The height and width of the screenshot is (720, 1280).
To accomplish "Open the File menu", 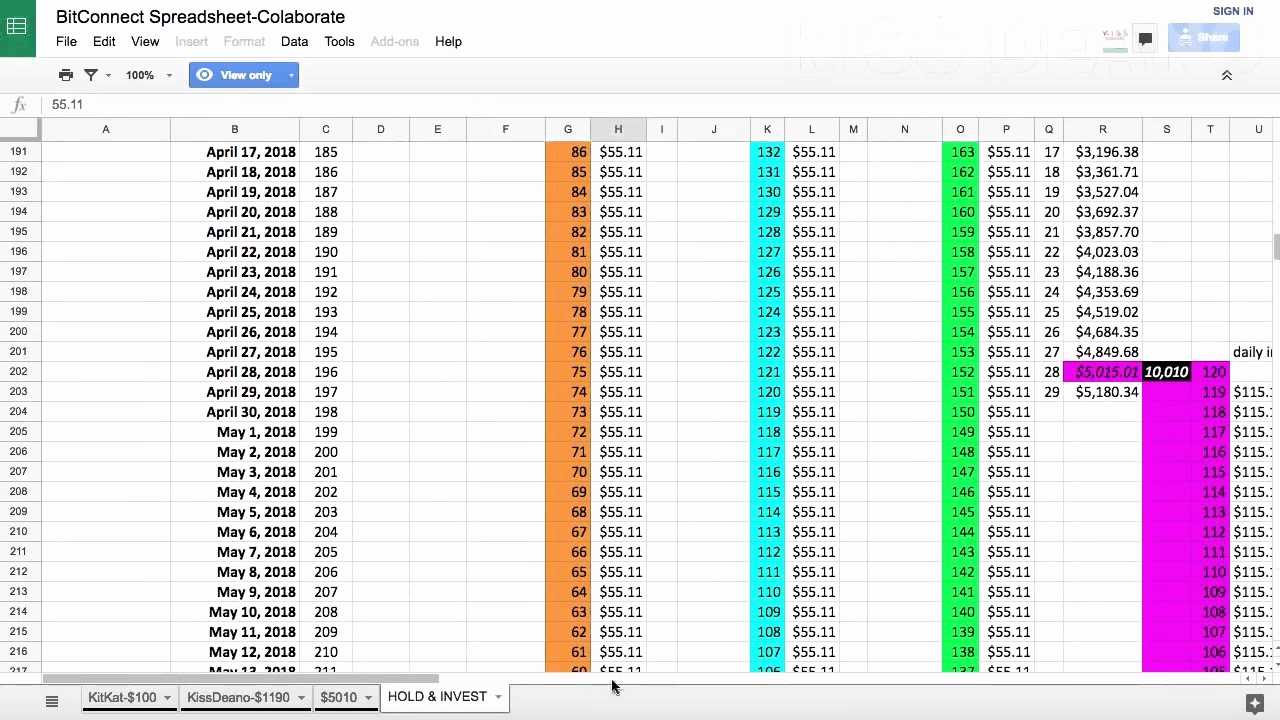I will pos(66,41).
